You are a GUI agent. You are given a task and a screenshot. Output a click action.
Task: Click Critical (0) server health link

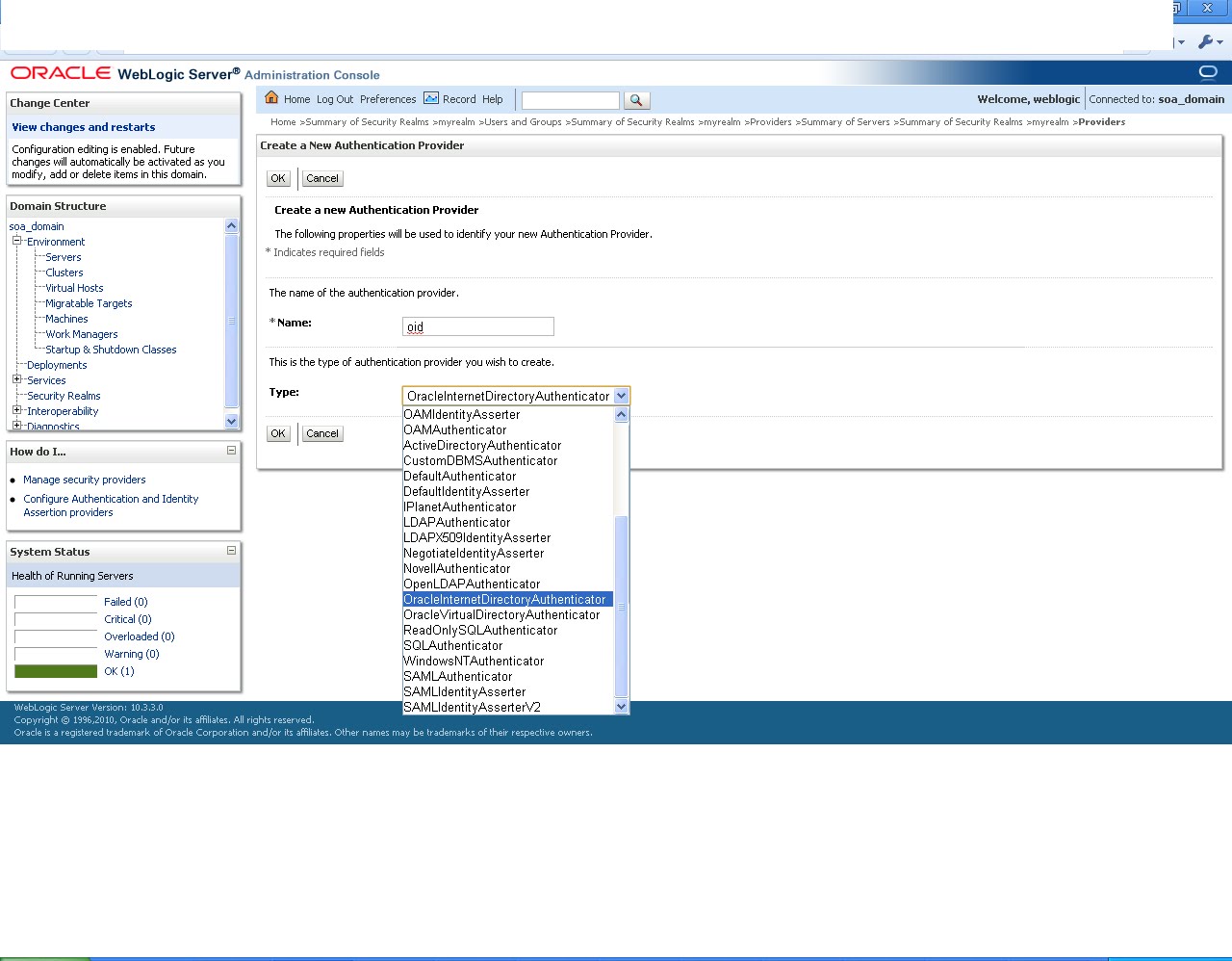[x=128, y=619]
